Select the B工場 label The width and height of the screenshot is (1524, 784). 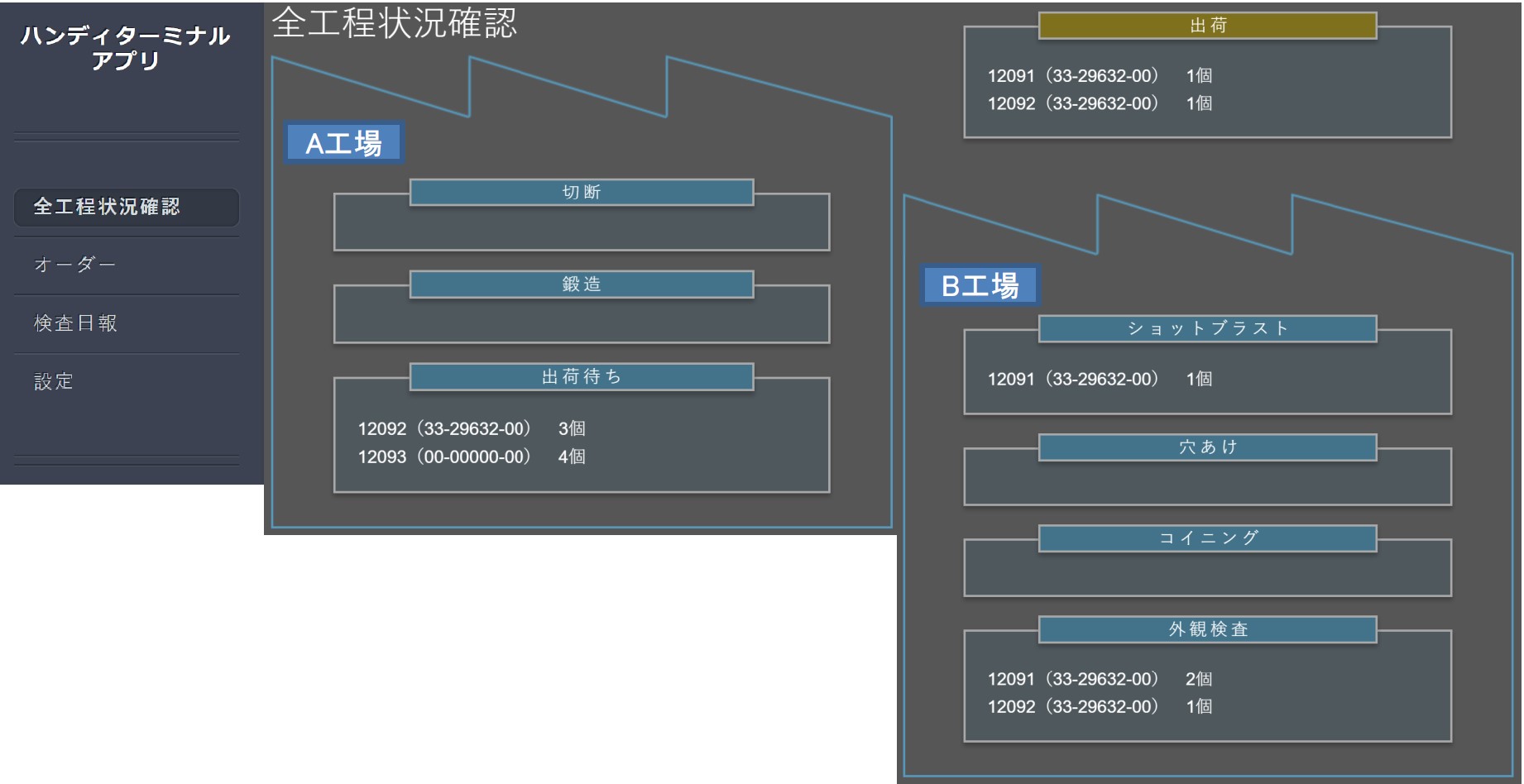(x=980, y=285)
